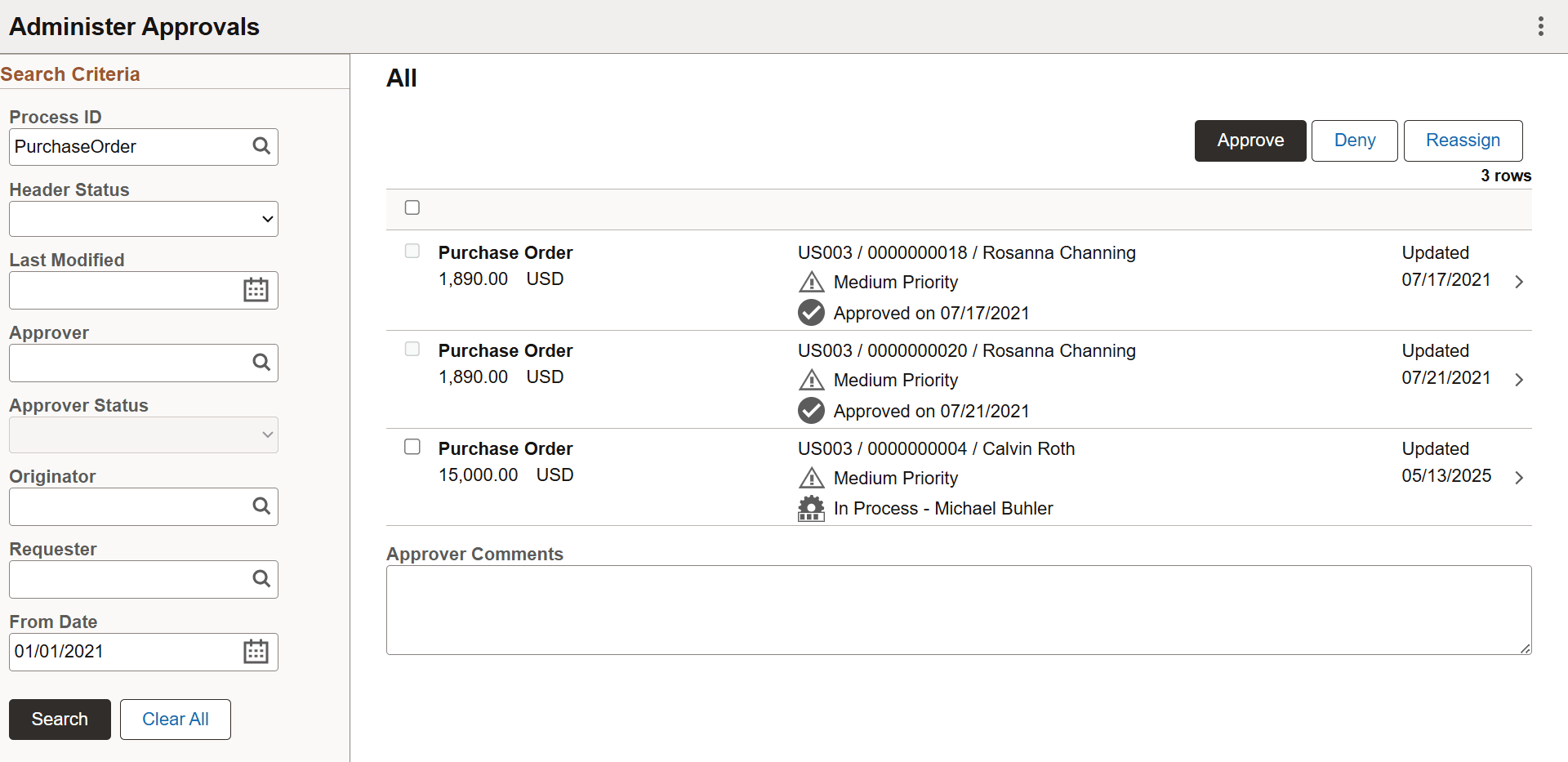Screen dimensions: 1568x762
Task: Click the Reassign button
Action: 1462,140
